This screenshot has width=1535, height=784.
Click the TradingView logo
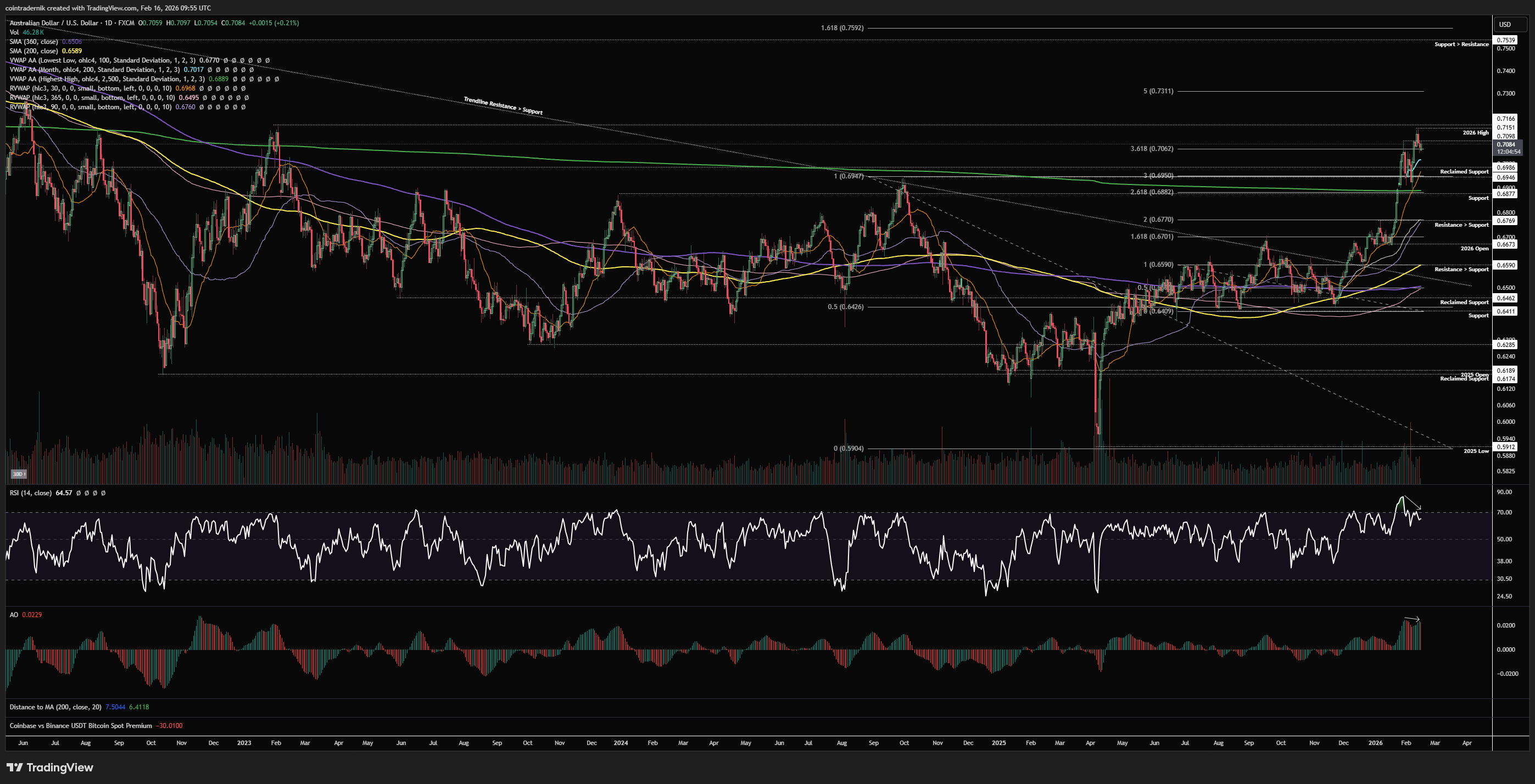[50, 768]
